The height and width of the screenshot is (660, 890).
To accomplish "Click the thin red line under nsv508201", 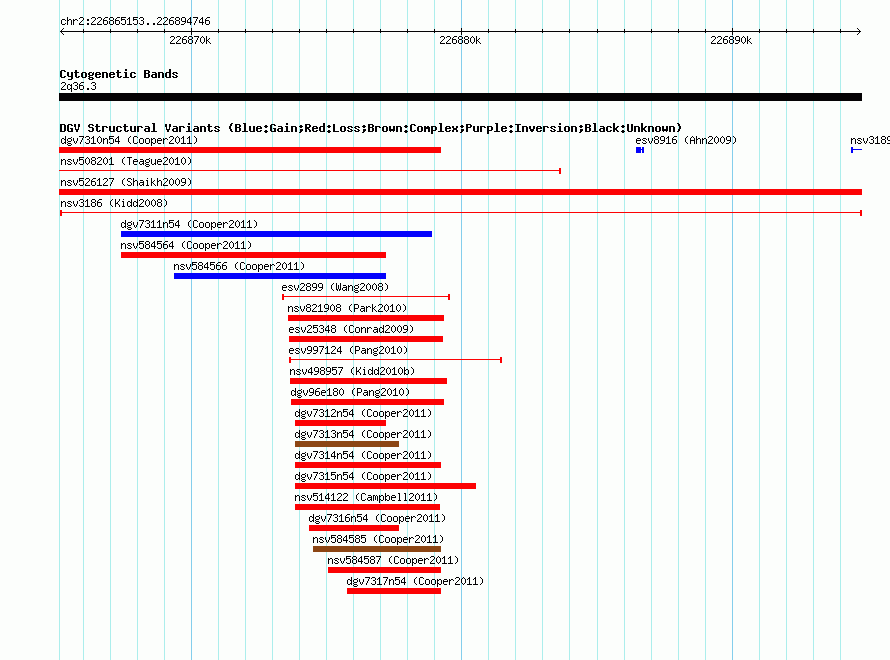I will (x=310, y=171).
